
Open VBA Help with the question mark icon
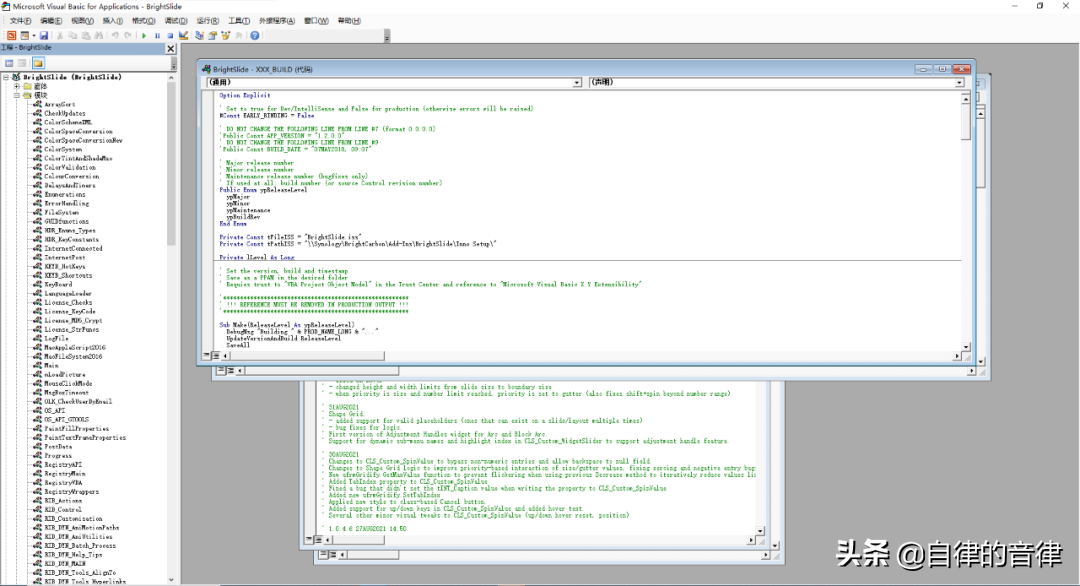[255, 36]
